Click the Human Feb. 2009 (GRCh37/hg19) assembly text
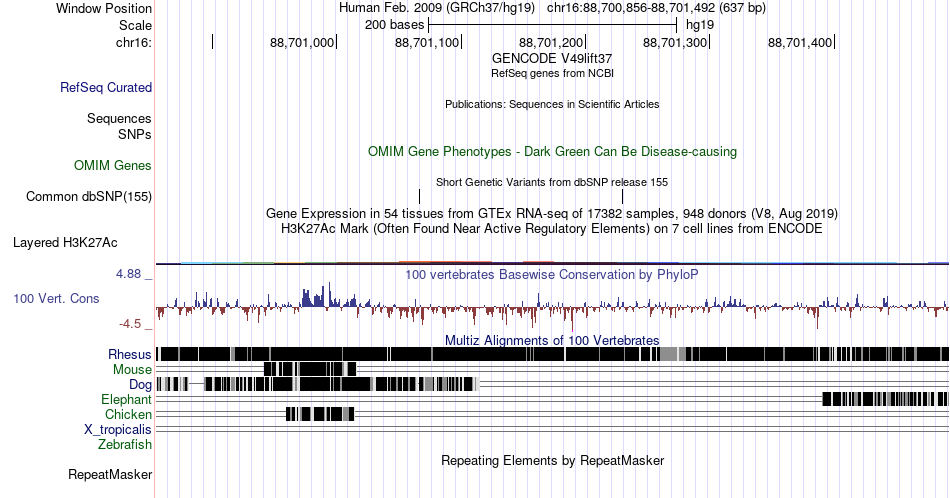The image size is (950, 498). click(437, 8)
